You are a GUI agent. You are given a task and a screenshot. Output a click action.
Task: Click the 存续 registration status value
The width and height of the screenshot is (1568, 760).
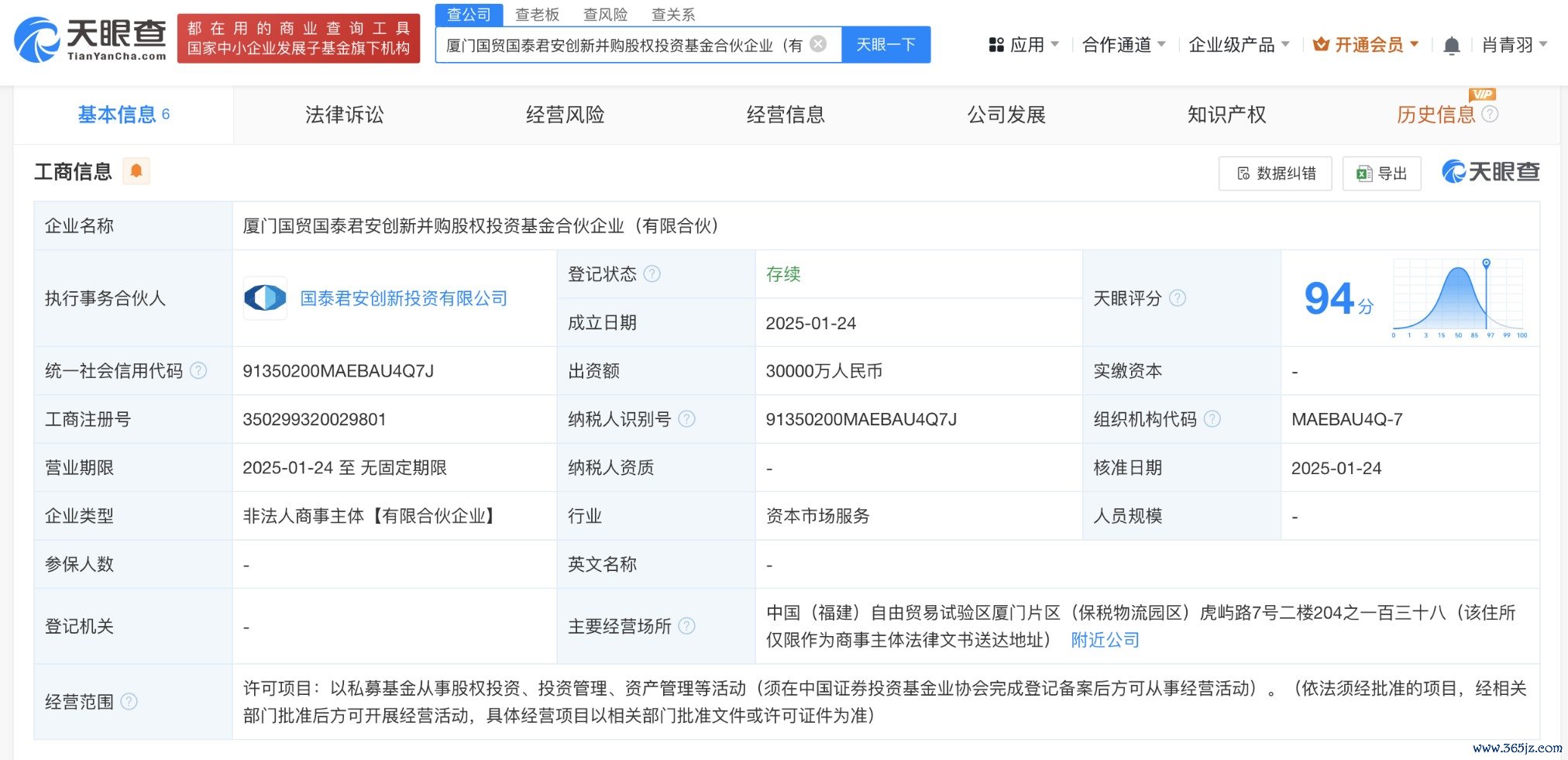point(783,274)
